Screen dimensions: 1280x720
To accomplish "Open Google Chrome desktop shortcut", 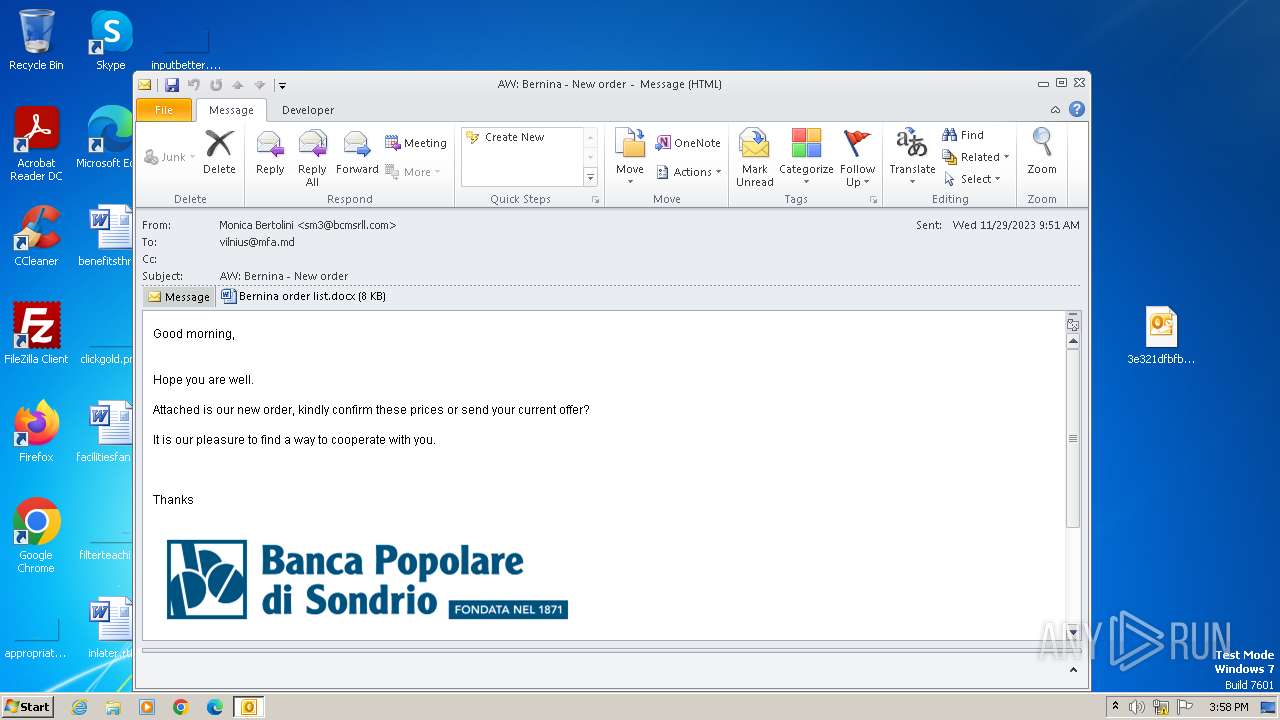I will [36, 535].
